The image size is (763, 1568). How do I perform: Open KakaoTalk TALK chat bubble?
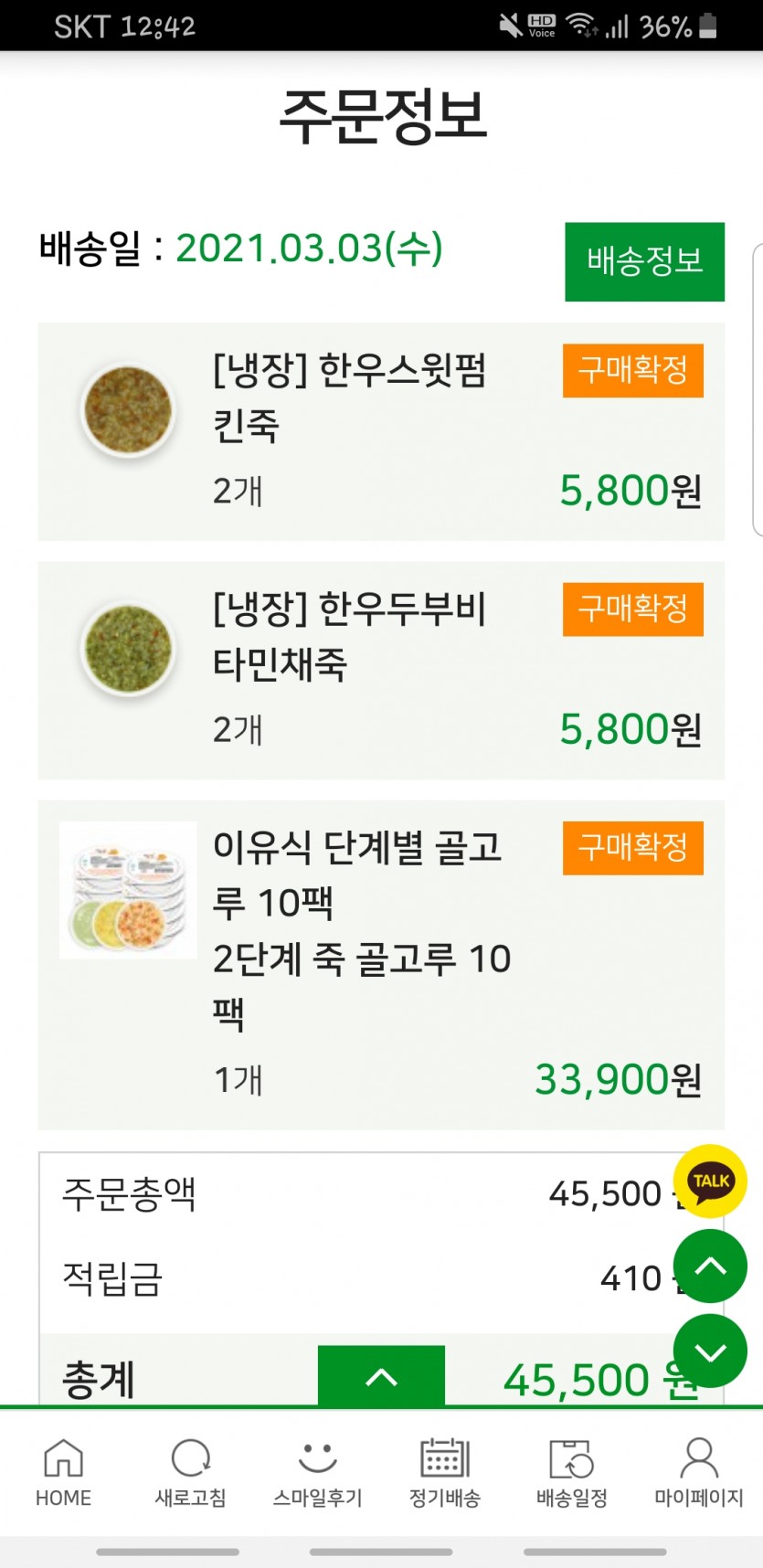(710, 1181)
